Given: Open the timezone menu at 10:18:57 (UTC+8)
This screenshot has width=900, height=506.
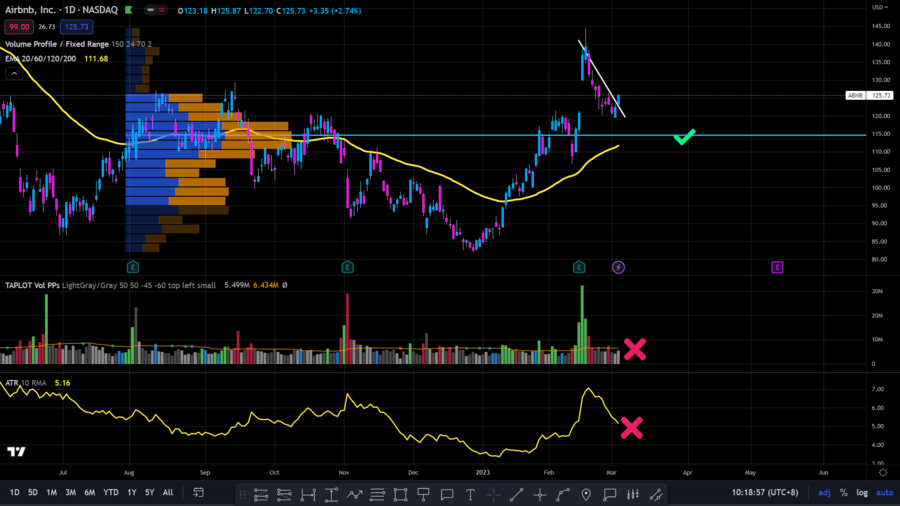Looking at the screenshot, I should point(765,493).
